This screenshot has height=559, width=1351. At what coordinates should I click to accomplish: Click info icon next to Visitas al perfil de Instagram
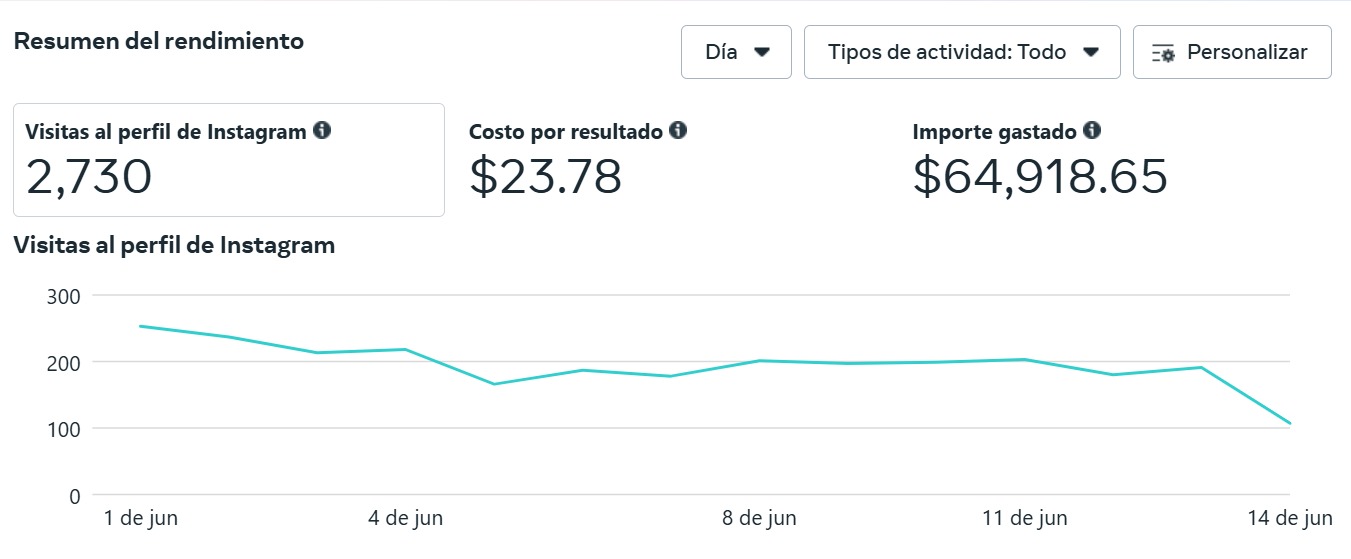322,131
